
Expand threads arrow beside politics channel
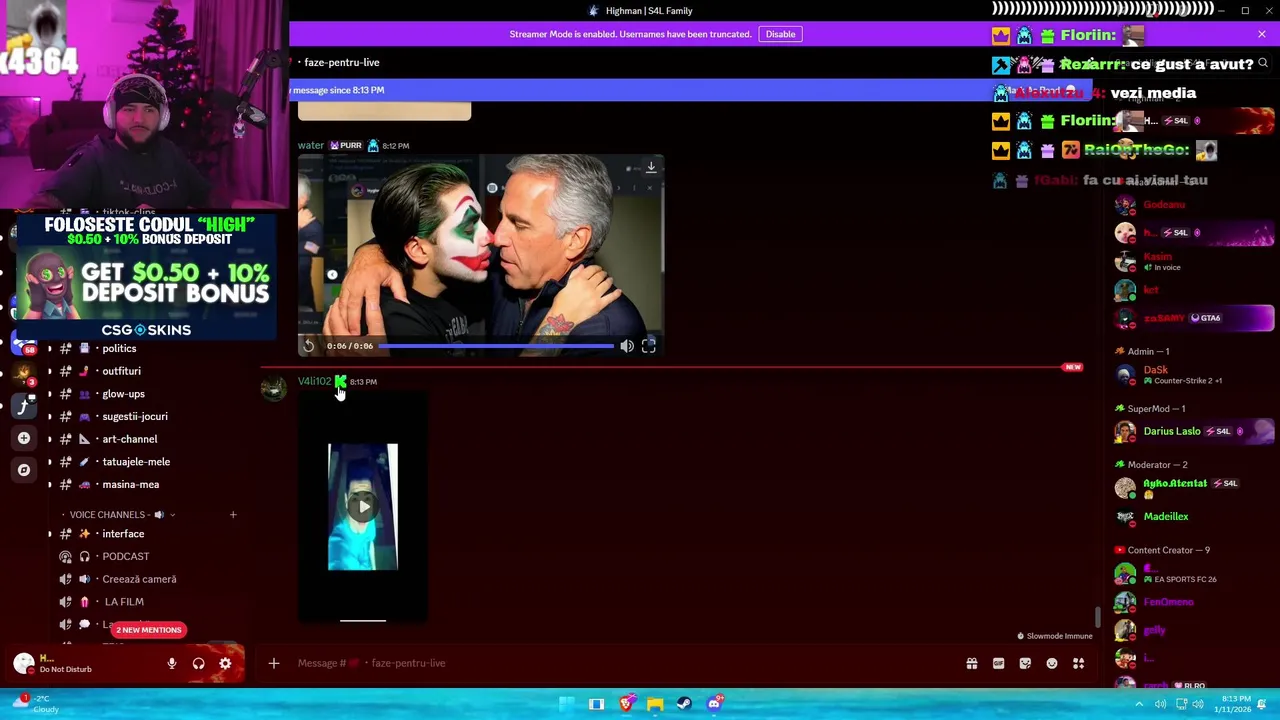[x=50, y=349]
